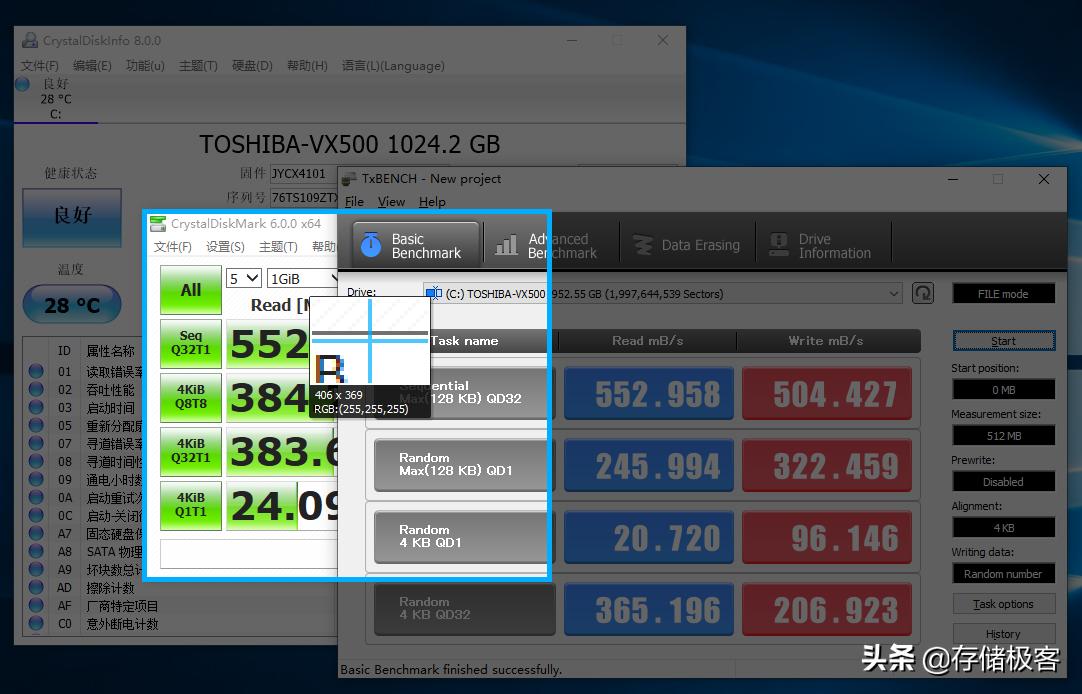Start the TxBENCH benchmark
Viewport: 1082px width, 694px height.
1003,341
